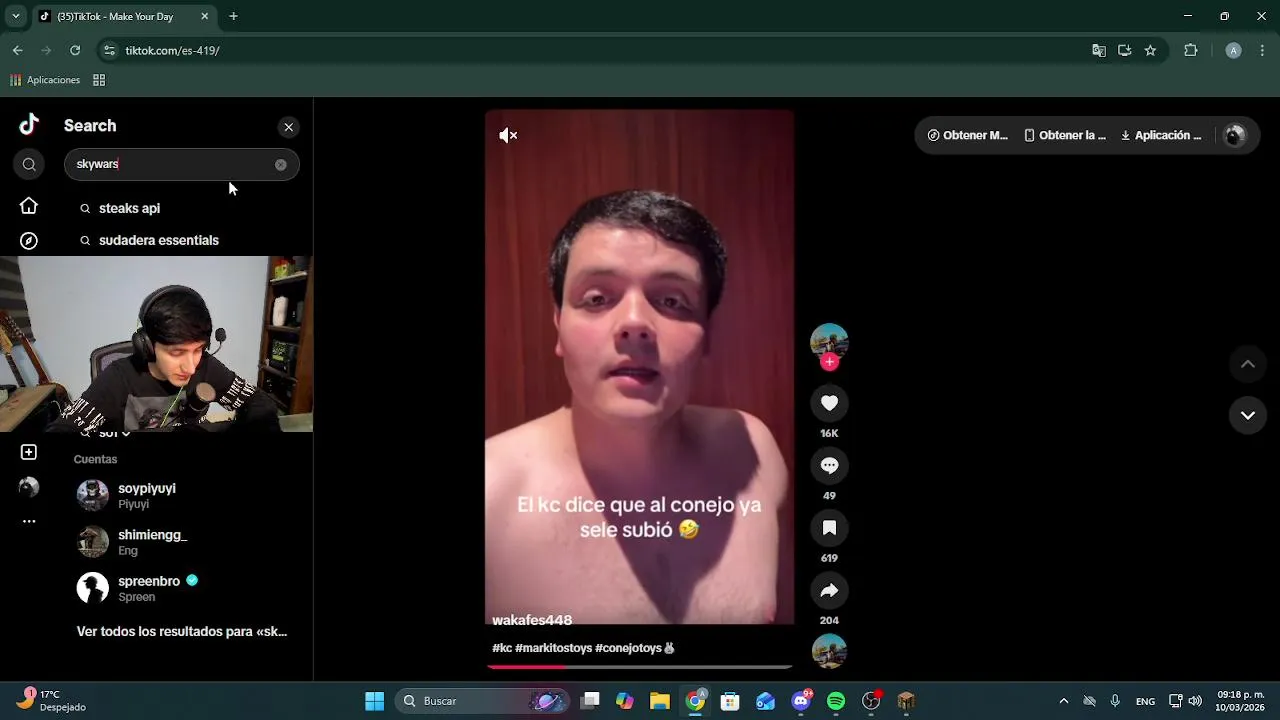This screenshot has width=1280, height=720.
Task: Open ENG language selector
Action: pyautogui.click(x=1145, y=701)
